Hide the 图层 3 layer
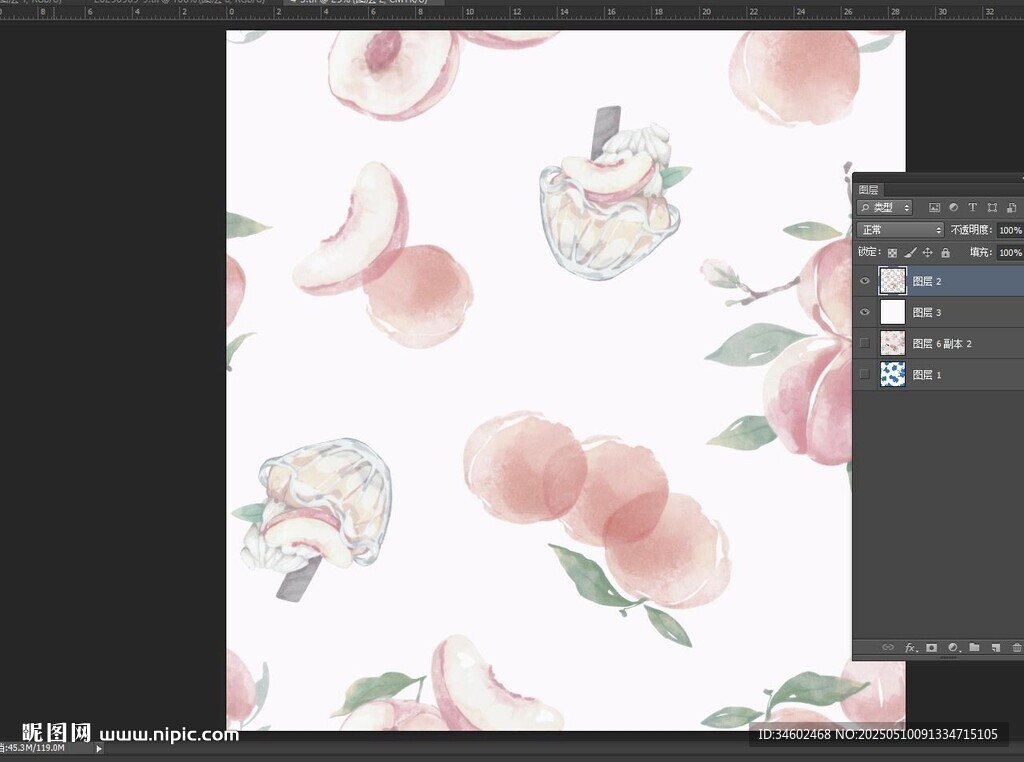The width and height of the screenshot is (1024, 762). pos(865,312)
